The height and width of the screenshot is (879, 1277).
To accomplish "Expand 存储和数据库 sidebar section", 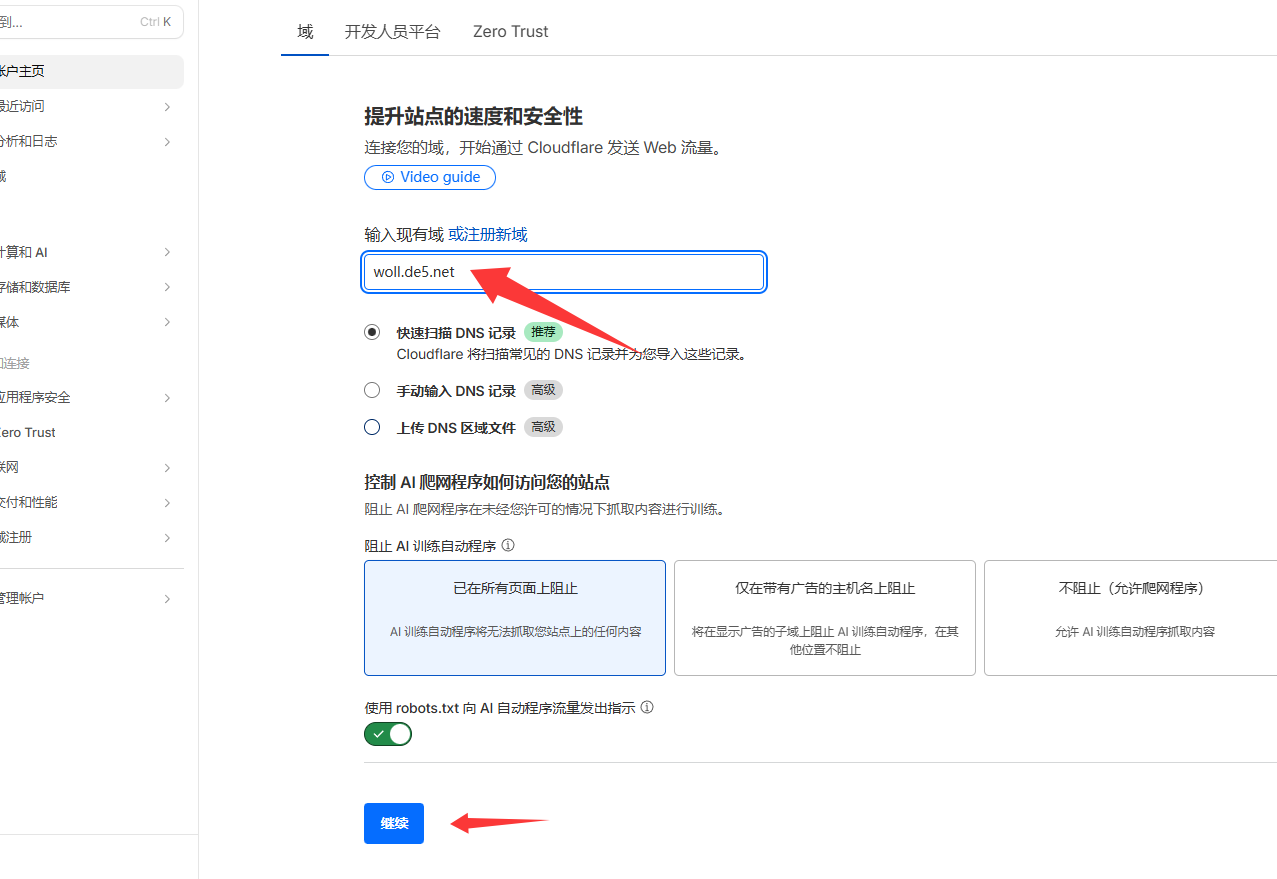I will tap(167, 287).
